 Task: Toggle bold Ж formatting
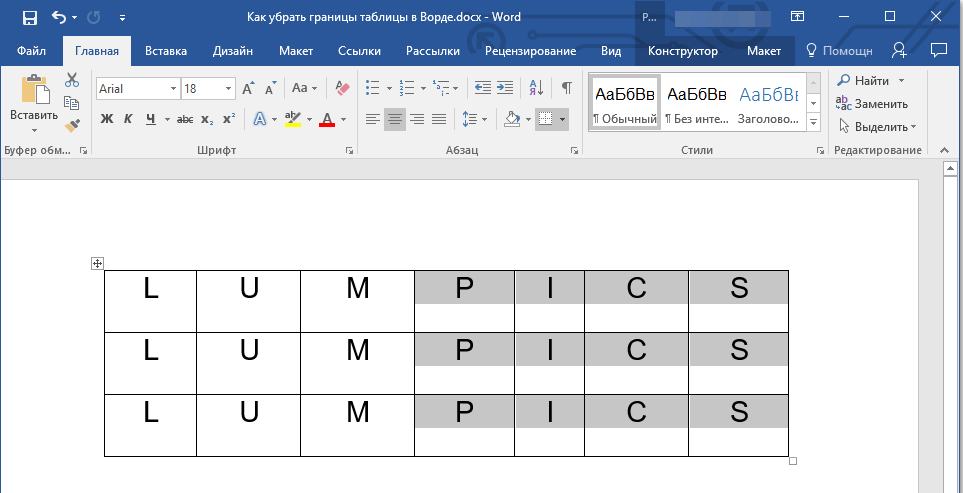click(107, 119)
